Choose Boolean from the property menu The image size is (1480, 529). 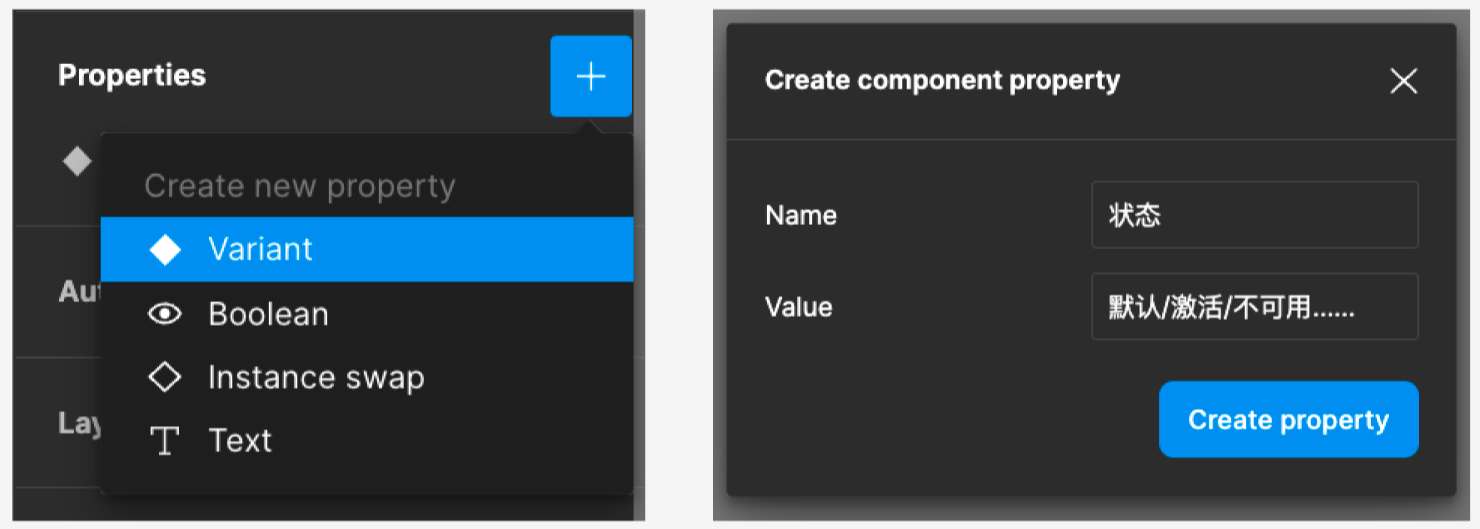point(268,314)
